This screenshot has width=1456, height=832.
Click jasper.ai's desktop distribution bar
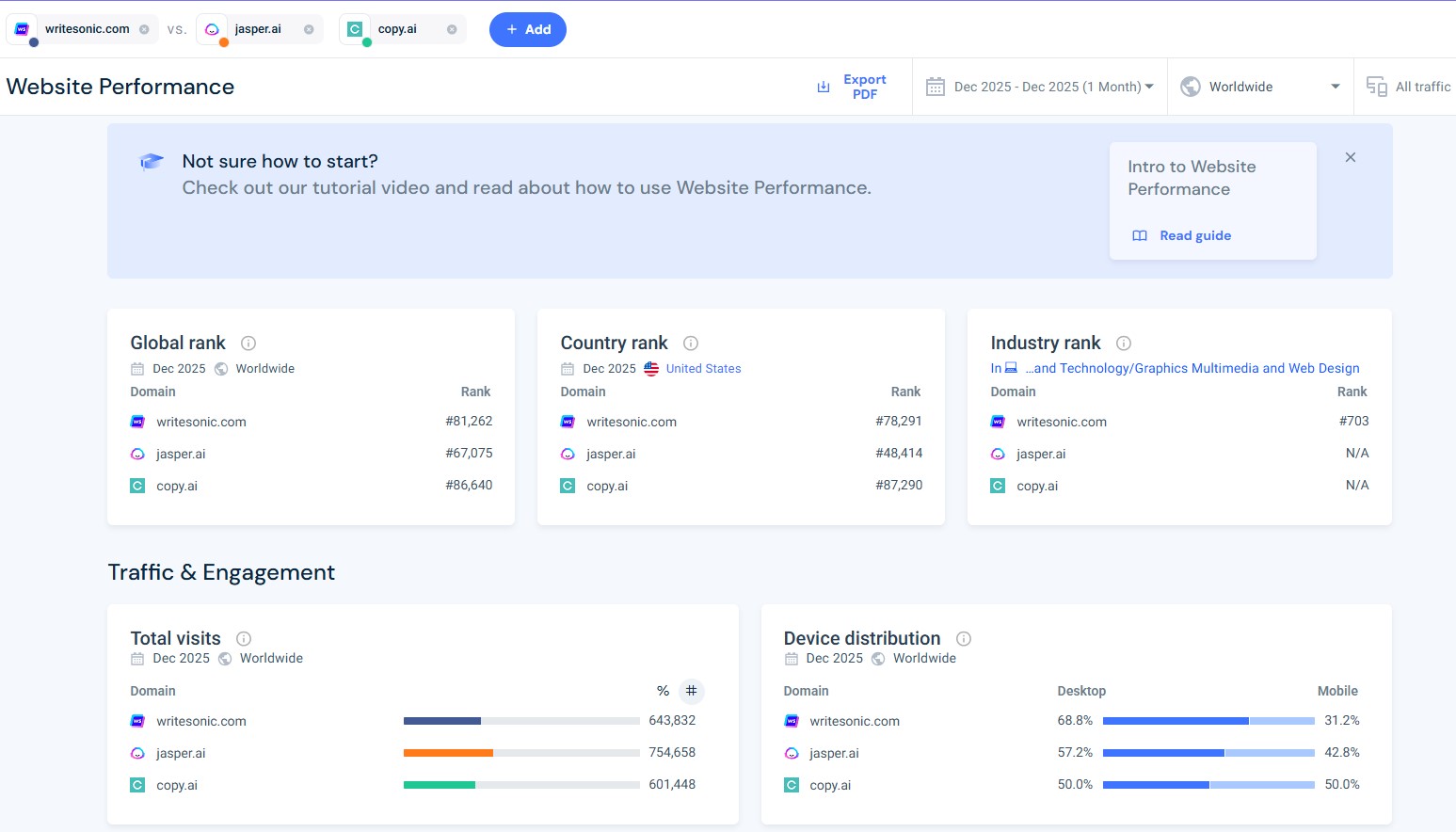pyautogui.click(x=1162, y=752)
